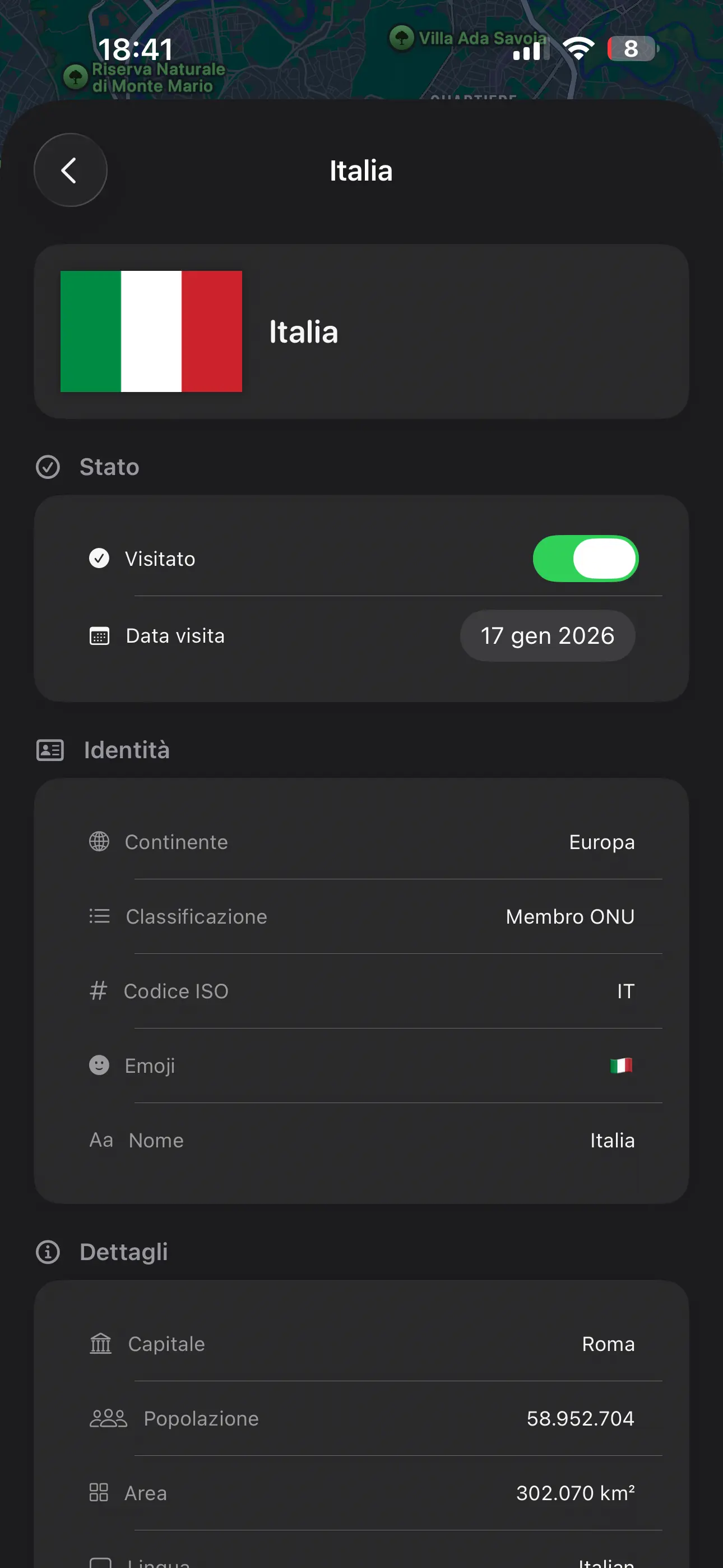The width and height of the screenshot is (723, 1568).
Task: Click the Italian flag image
Action: [x=151, y=331]
